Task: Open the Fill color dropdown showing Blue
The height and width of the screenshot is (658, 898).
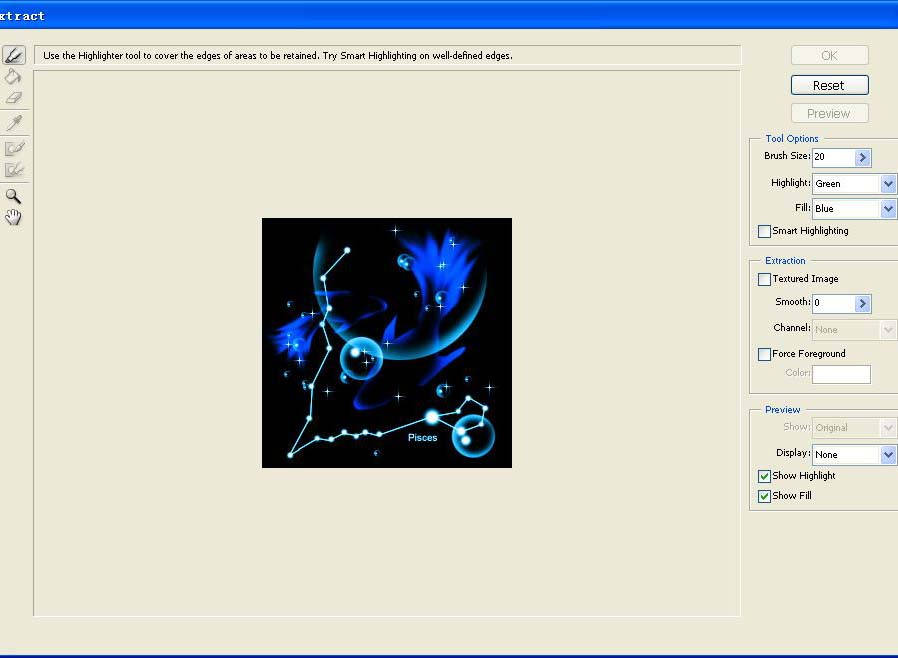Action: [x=888, y=209]
